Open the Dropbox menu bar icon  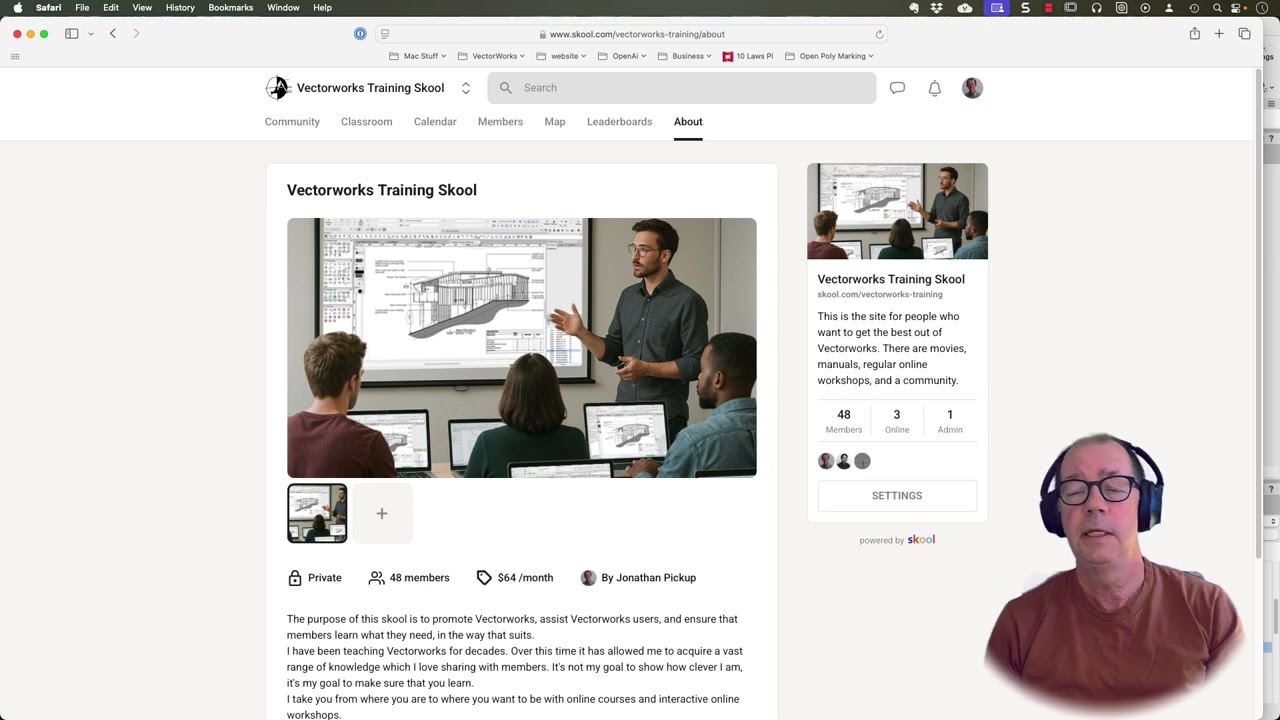click(x=937, y=8)
